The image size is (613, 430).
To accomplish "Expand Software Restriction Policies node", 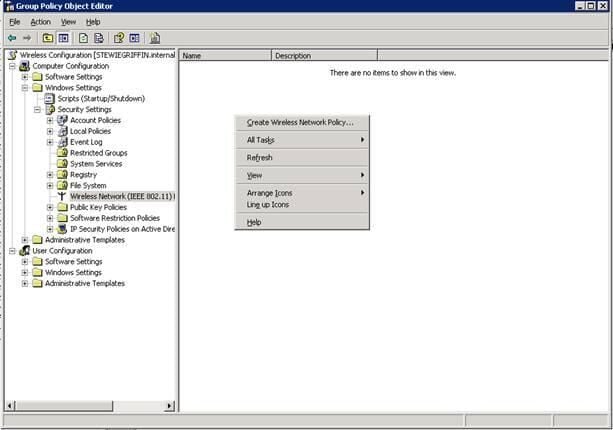I will (x=50, y=218).
